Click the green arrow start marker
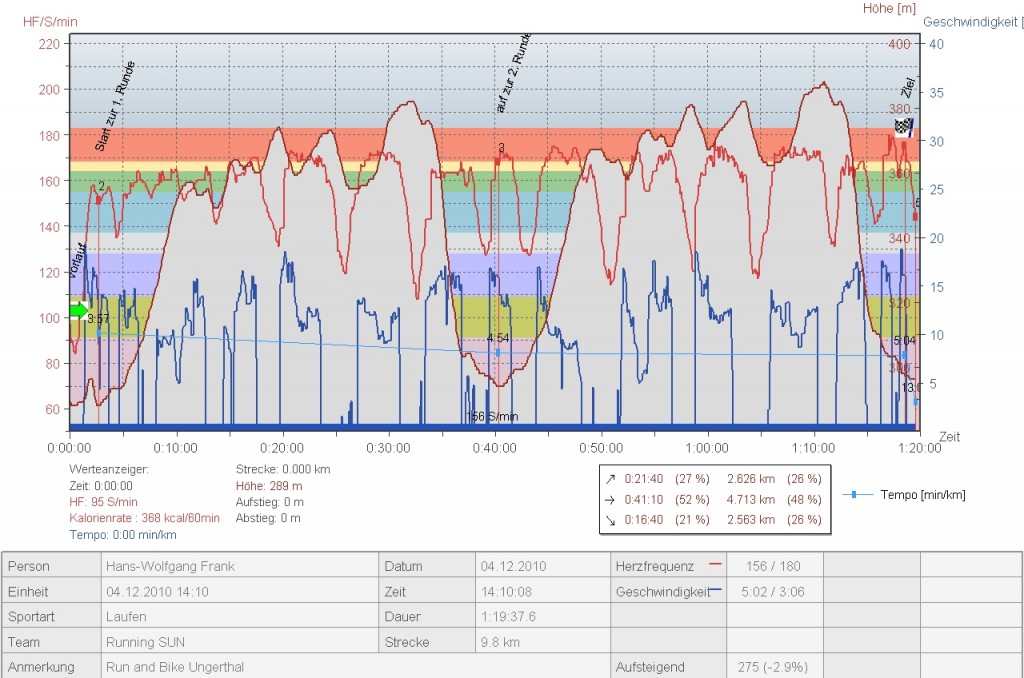The image size is (1024, 678). pyautogui.click(x=79, y=310)
